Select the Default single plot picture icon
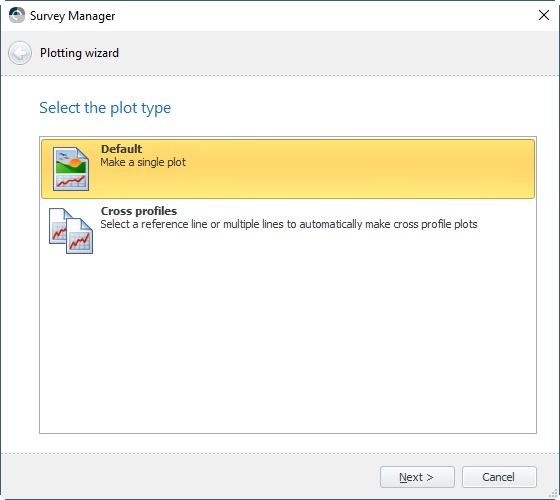560x500 pixels. pos(71,169)
